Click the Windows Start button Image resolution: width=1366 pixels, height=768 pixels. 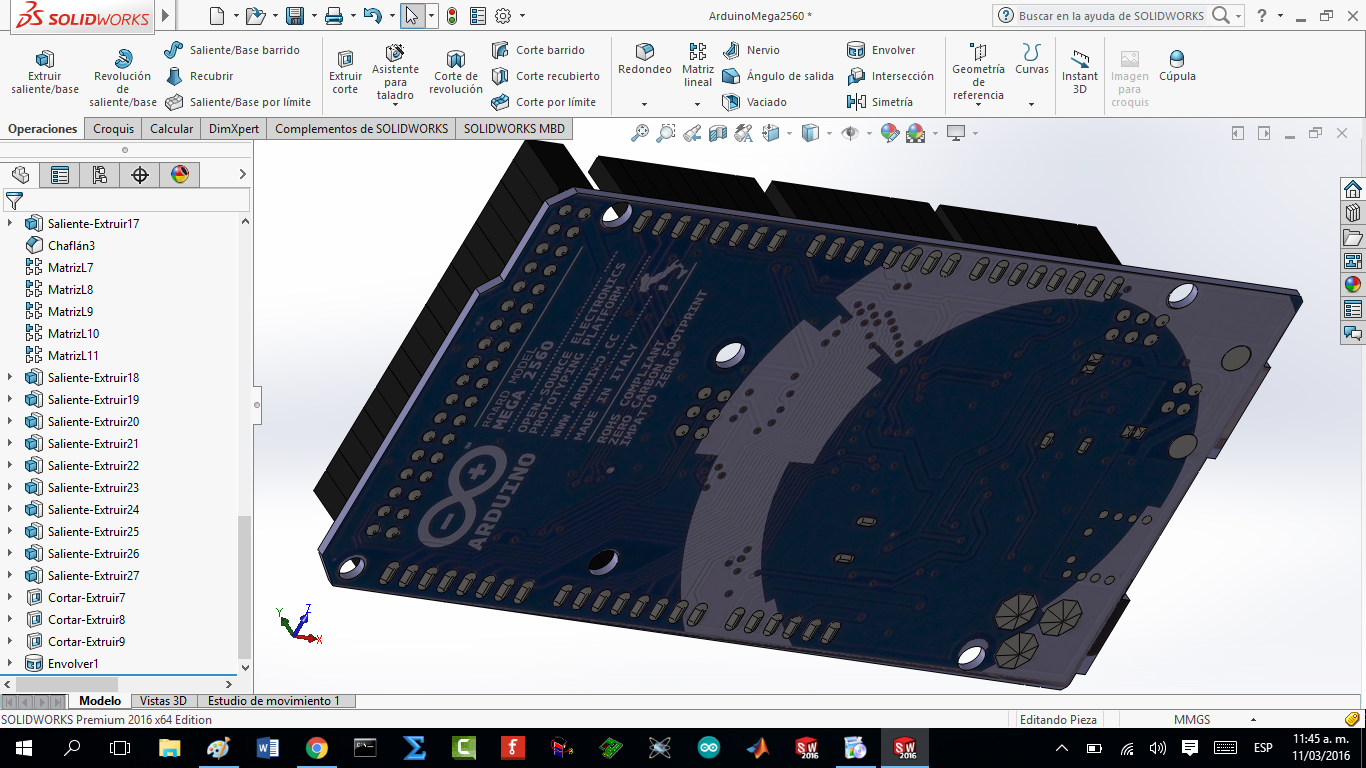(23, 747)
